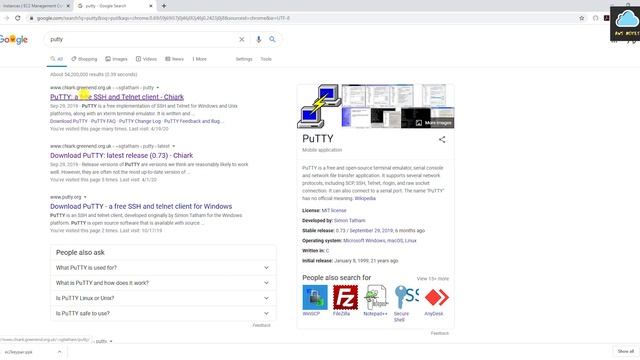Click Feedback below the knowledge panel
The image size is (640, 360).
point(440,333)
